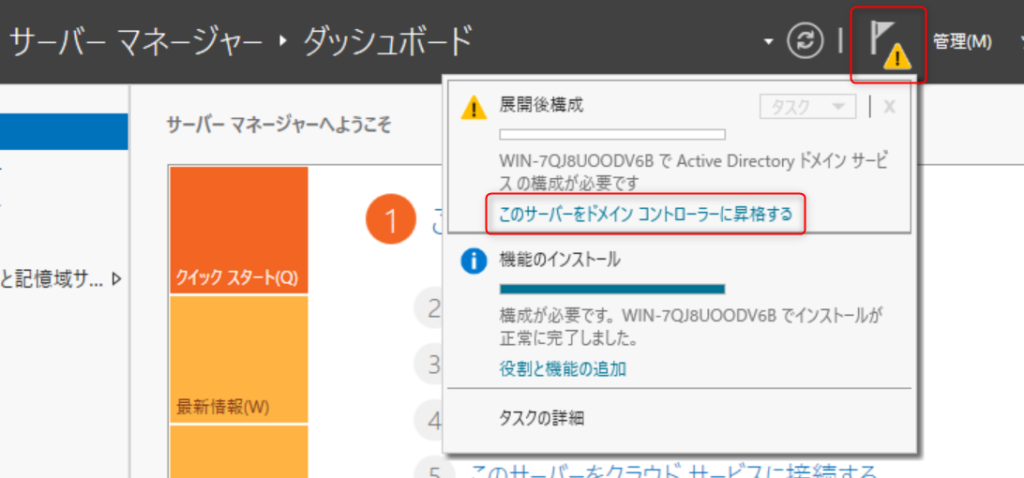The image size is (1024, 478).
Task: Open the 管理(M) menu
Action: pos(961,42)
